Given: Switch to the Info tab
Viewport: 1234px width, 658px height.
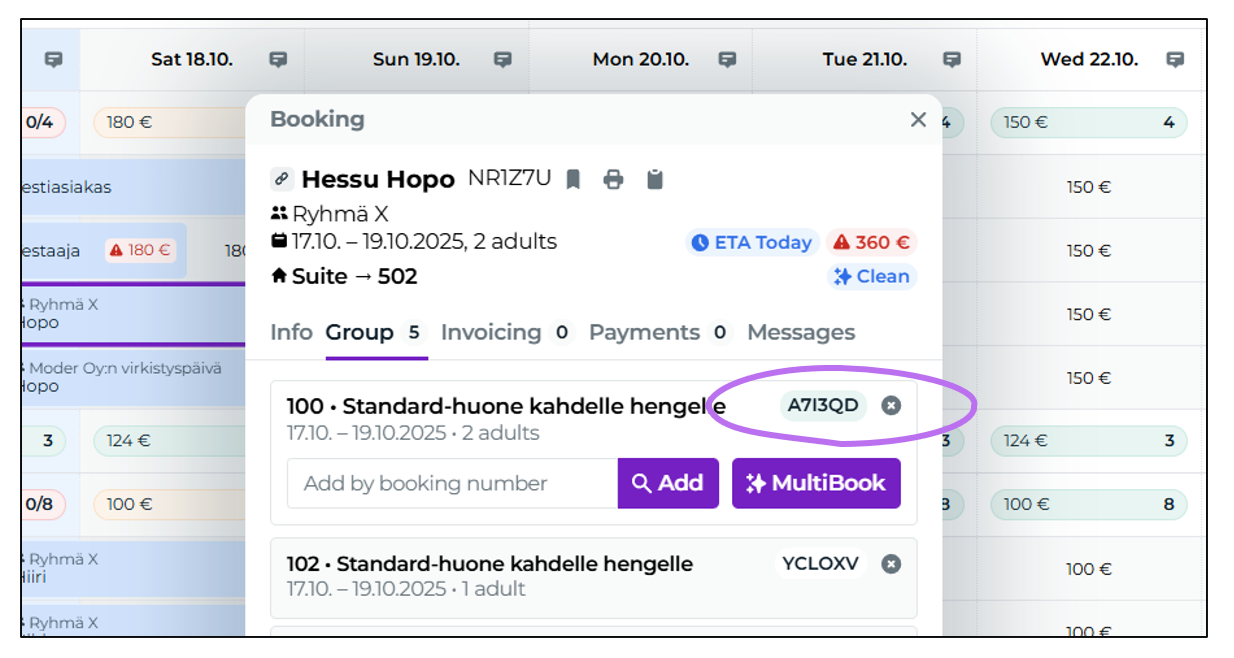Looking at the screenshot, I should (x=291, y=332).
